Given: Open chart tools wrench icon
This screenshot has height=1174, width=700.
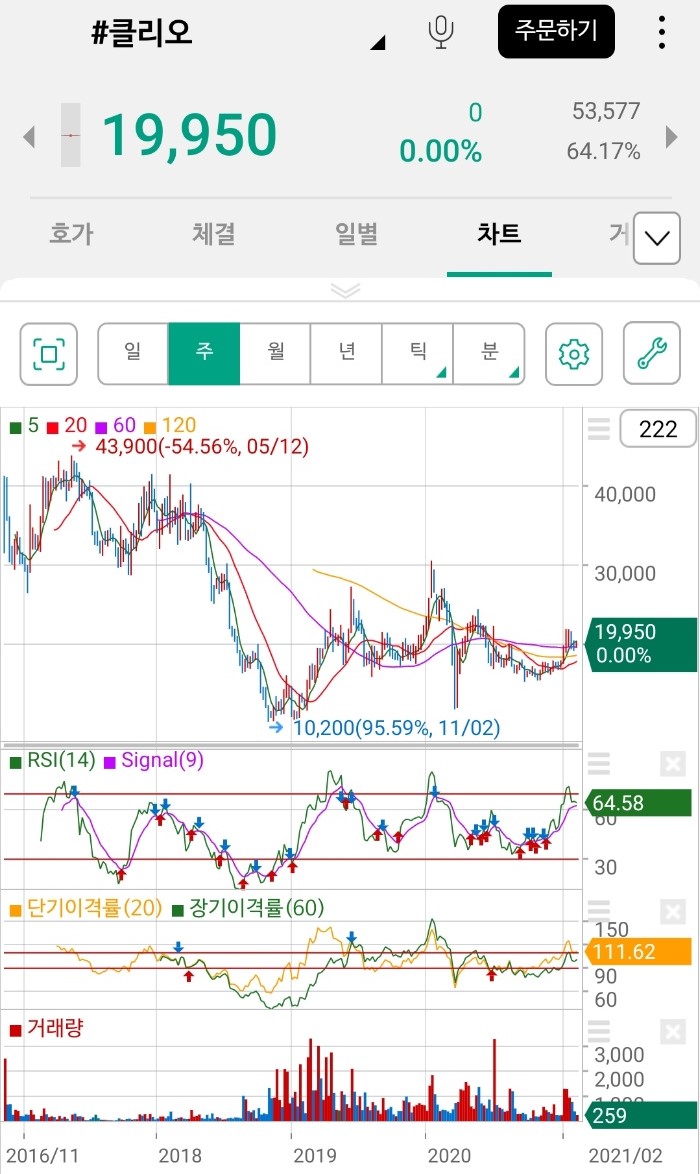Looking at the screenshot, I should pyautogui.click(x=652, y=353).
